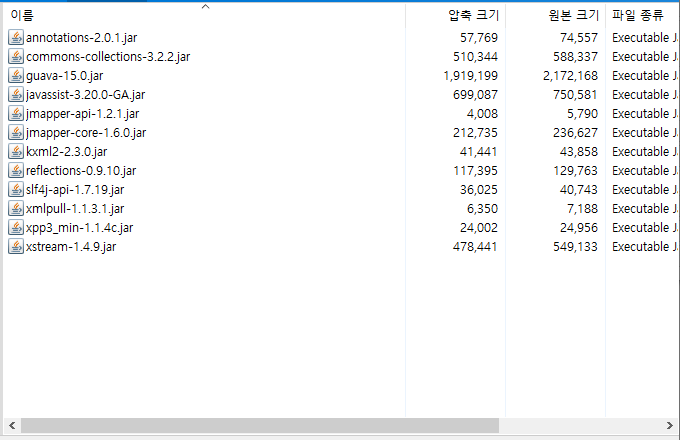The width and height of the screenshot is (680, 440).
Task: Select file name xmlpull-1.1.3.1.jar
Action: [75, 209]
